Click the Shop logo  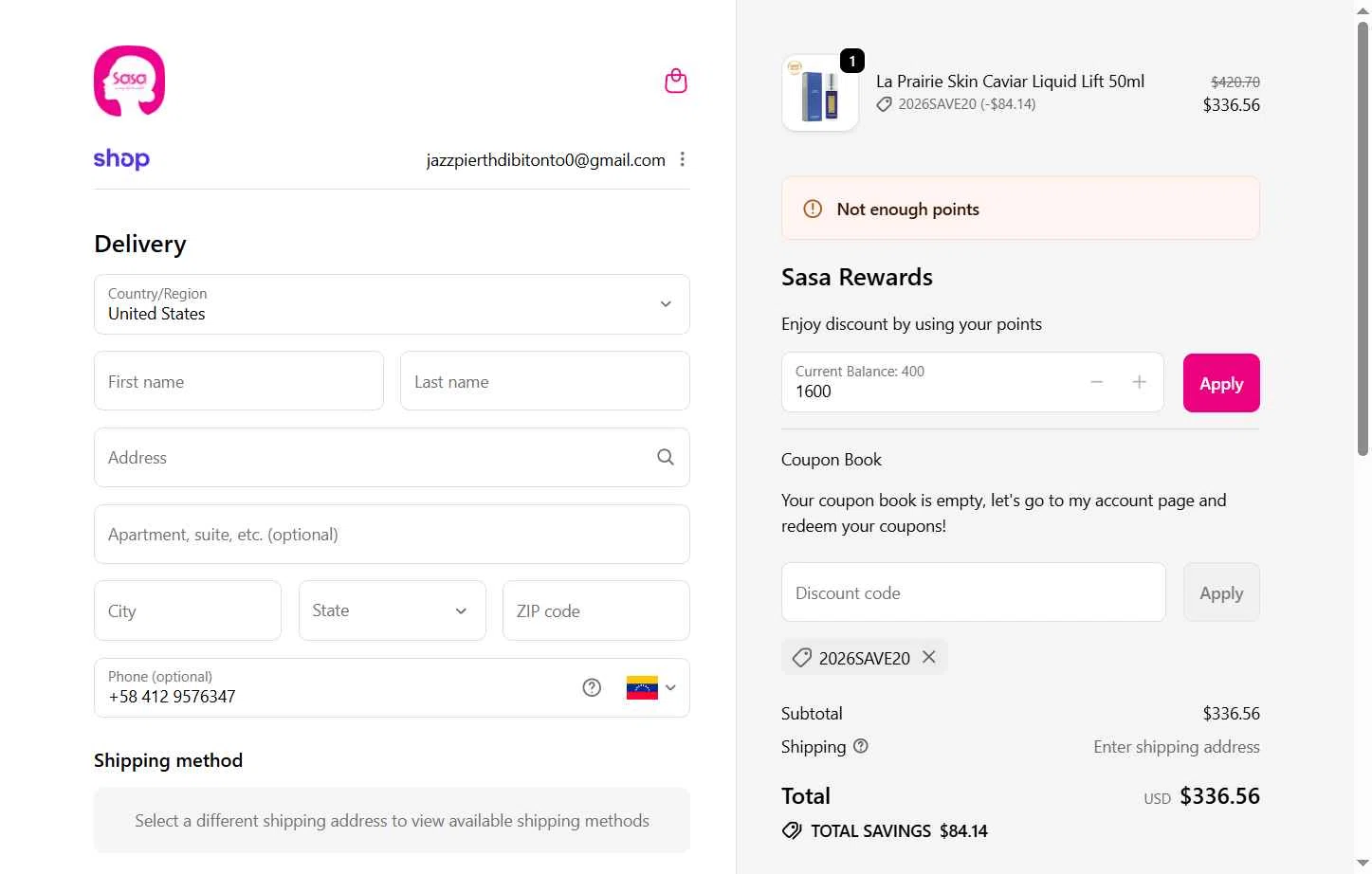click(x=121, y=159)
